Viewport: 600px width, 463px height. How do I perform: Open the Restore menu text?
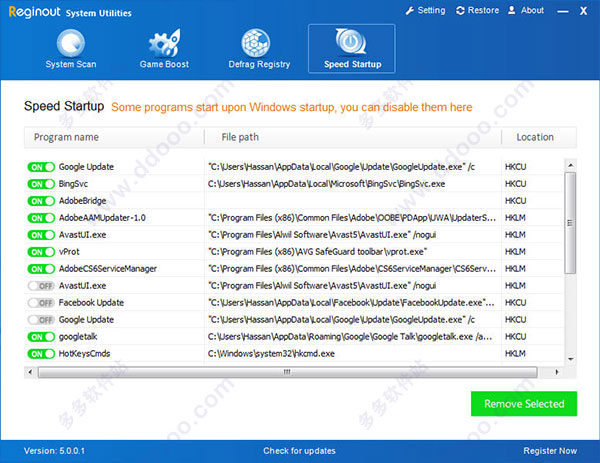(483, 10)
